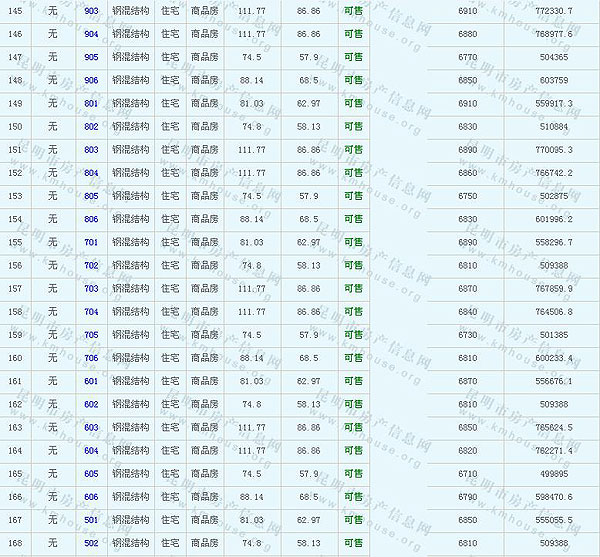Screen dimensions: 600x557
Task: Open room 605 details
Action: [x=91, y=474]
